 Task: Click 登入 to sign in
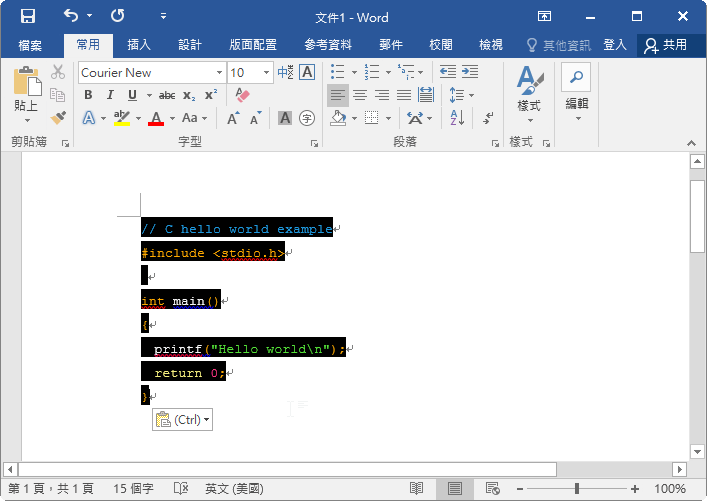click(615, 45)
